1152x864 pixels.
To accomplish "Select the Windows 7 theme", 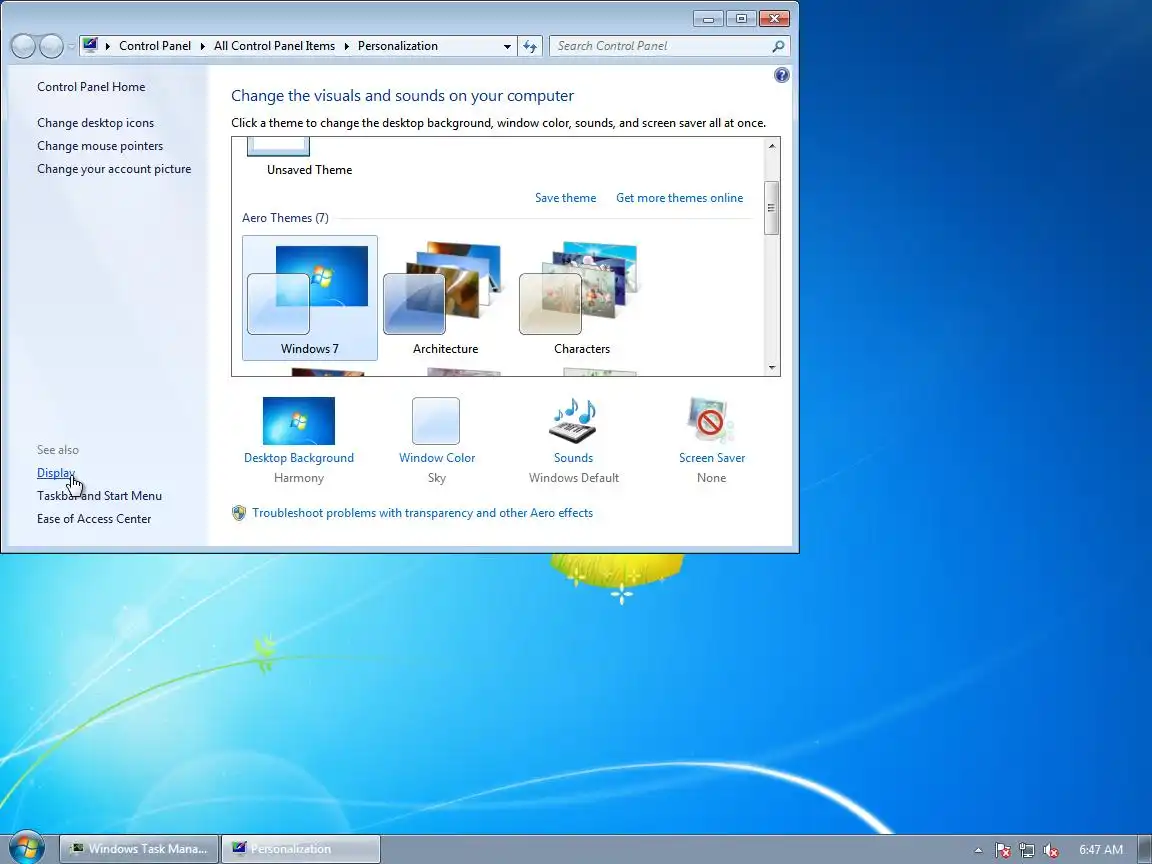I will (310, 298).
